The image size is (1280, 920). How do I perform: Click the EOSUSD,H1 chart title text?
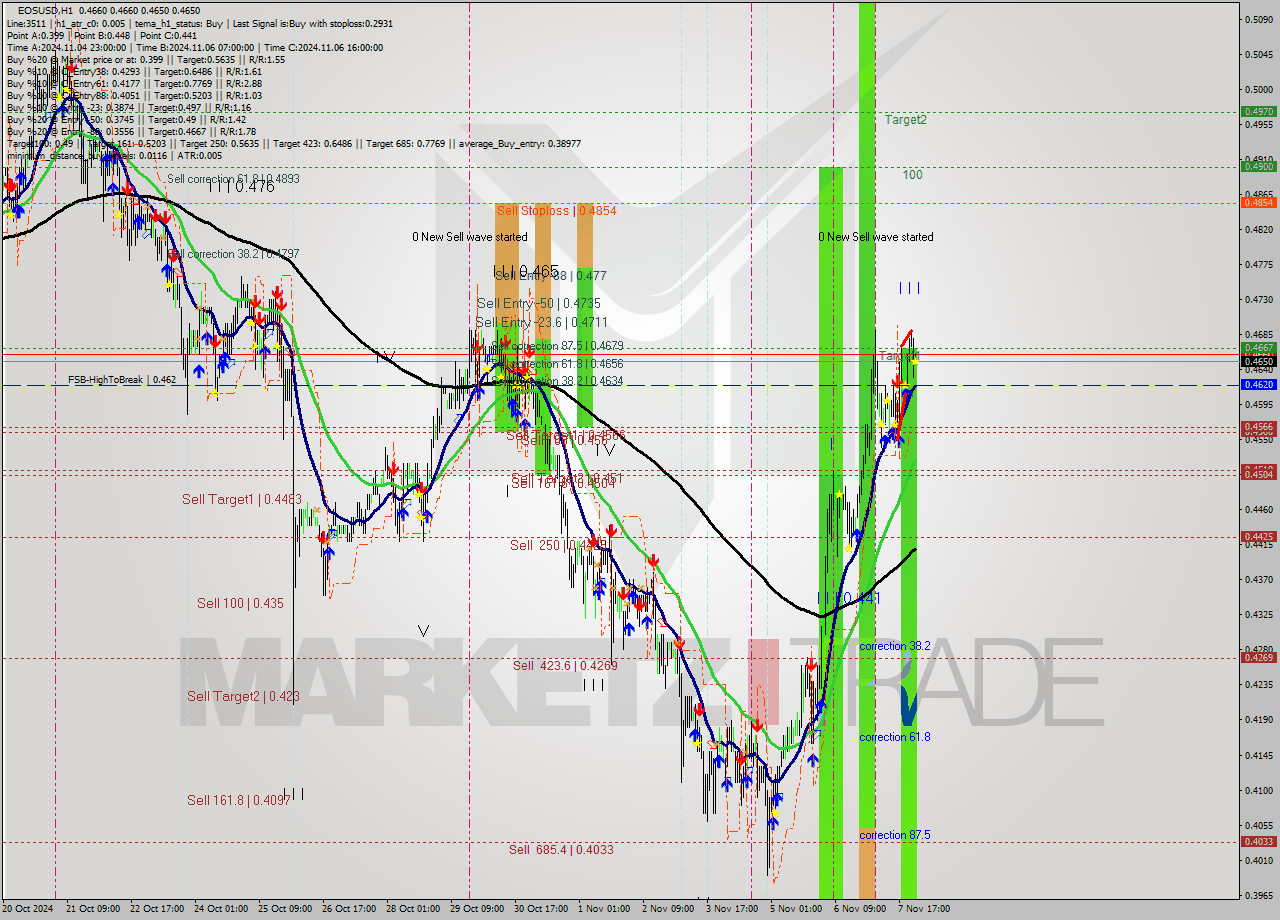pyautogui.click(x=45, y=11)
